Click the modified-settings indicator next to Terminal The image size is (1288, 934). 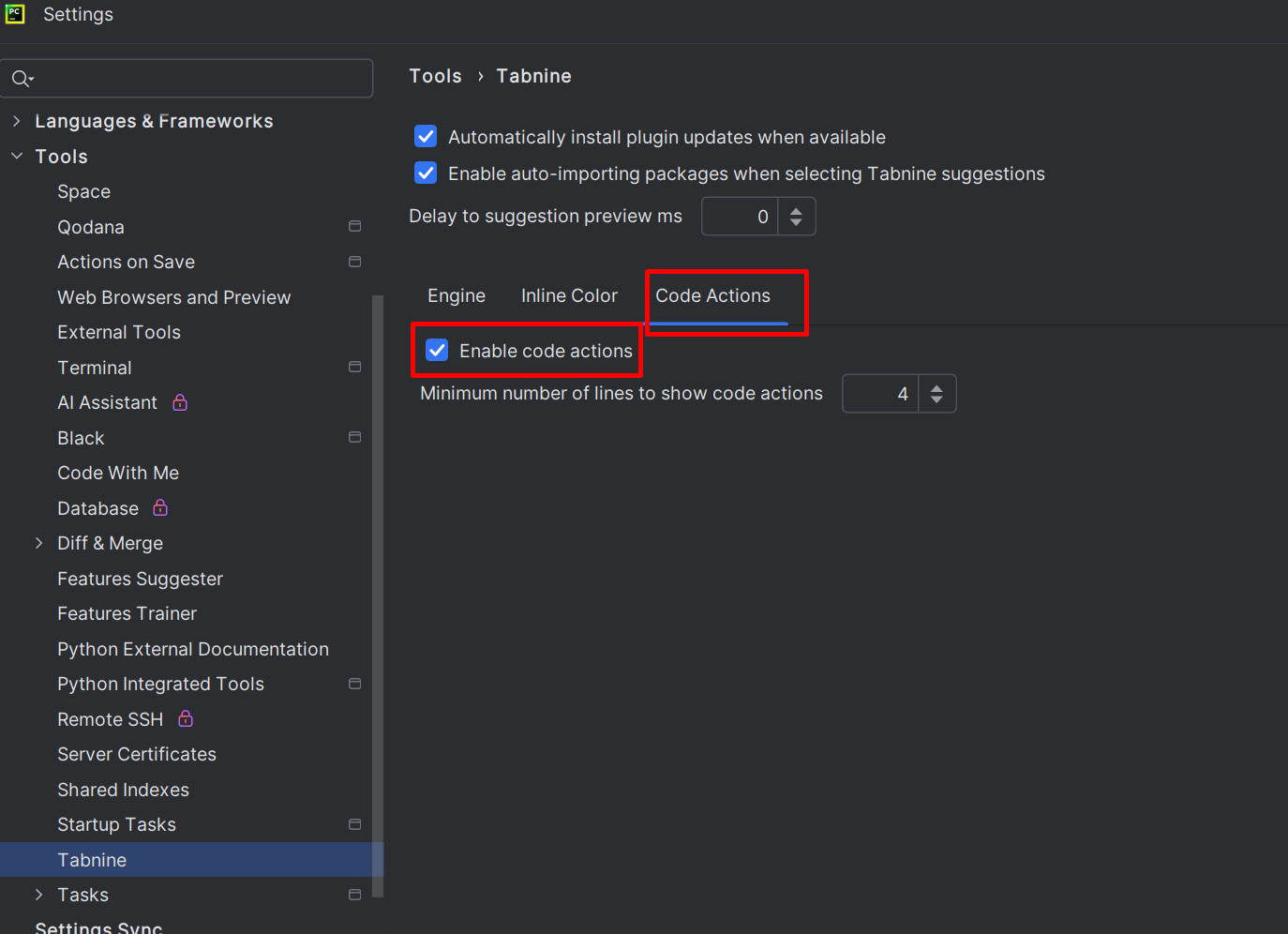354,367
